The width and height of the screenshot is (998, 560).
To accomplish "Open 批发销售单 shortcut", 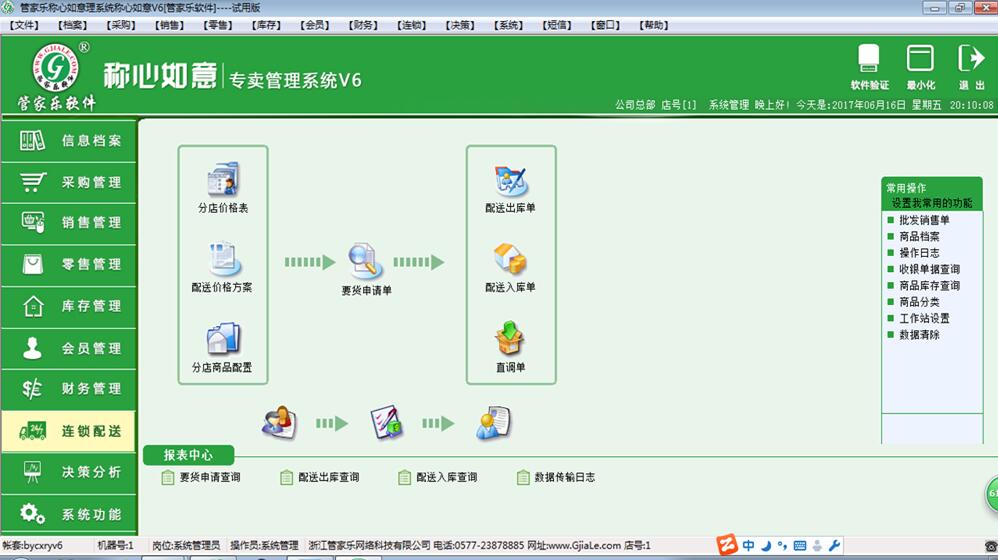I will click(x=924, y=220).
